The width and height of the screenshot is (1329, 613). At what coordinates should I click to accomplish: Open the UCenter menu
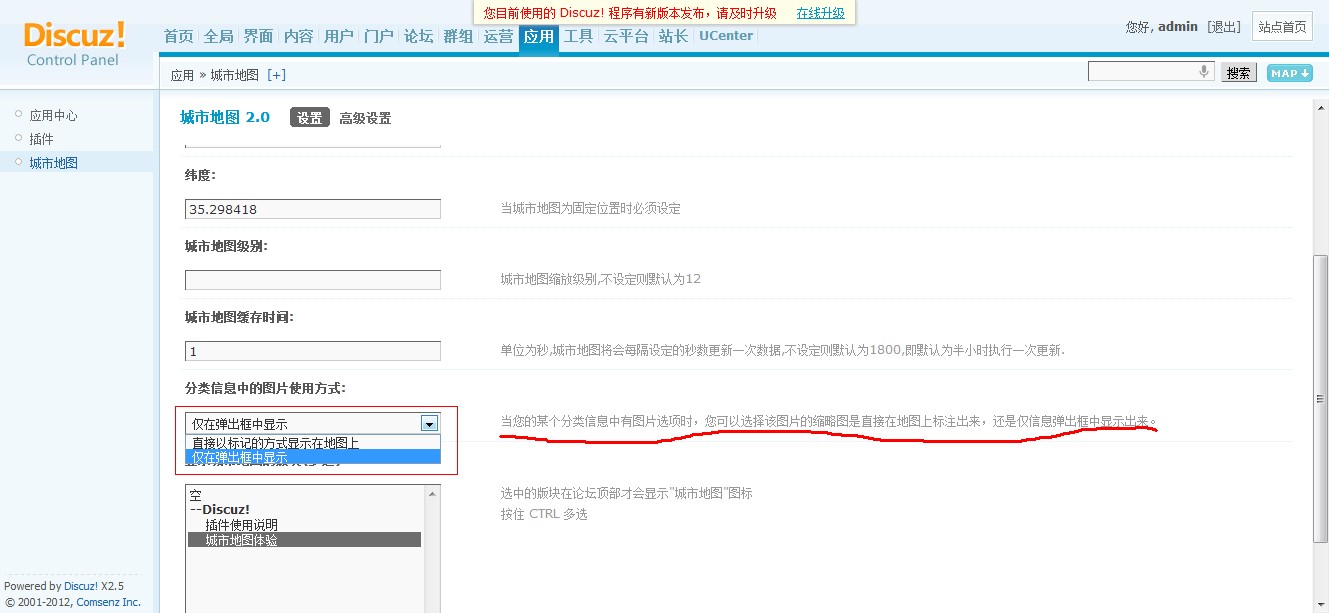coord(726,36)
